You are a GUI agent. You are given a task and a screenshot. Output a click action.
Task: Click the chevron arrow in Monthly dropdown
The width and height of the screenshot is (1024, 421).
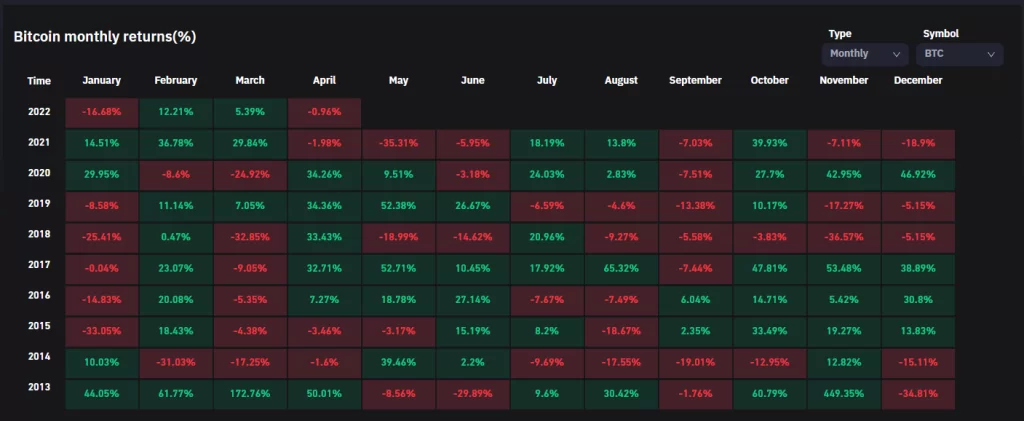tap(896, 54)
